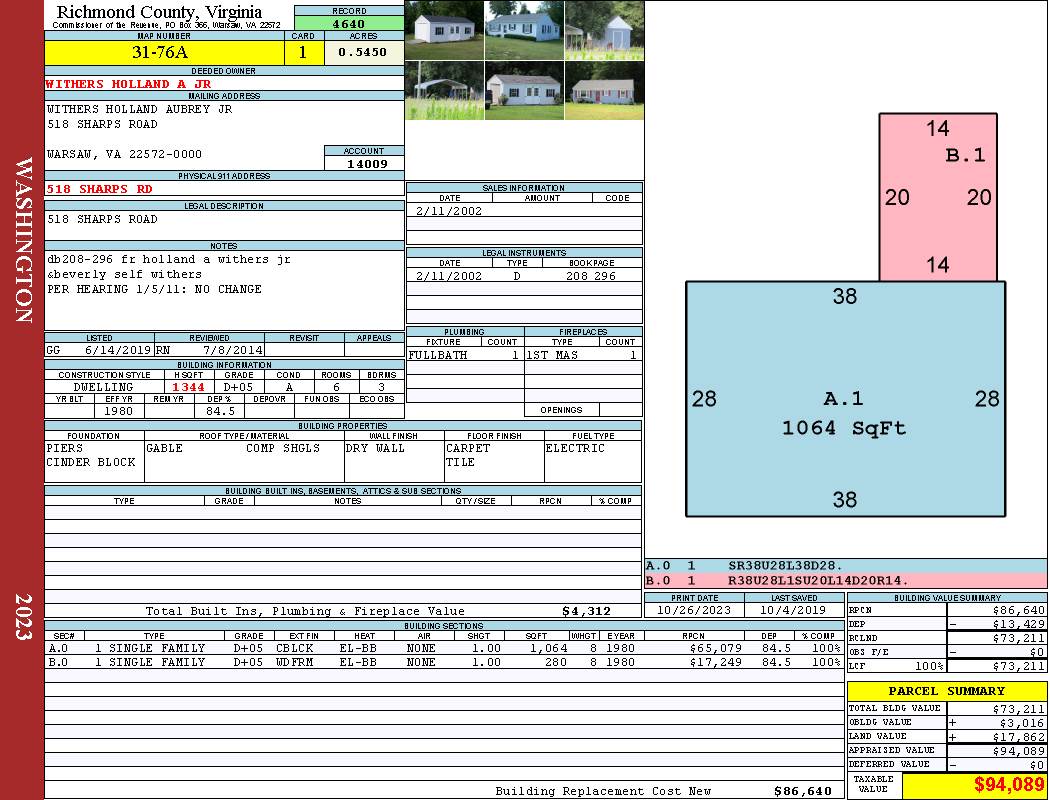Open the top-right blue shed photo
The image size is (1050, 800).
pos(604,30)
